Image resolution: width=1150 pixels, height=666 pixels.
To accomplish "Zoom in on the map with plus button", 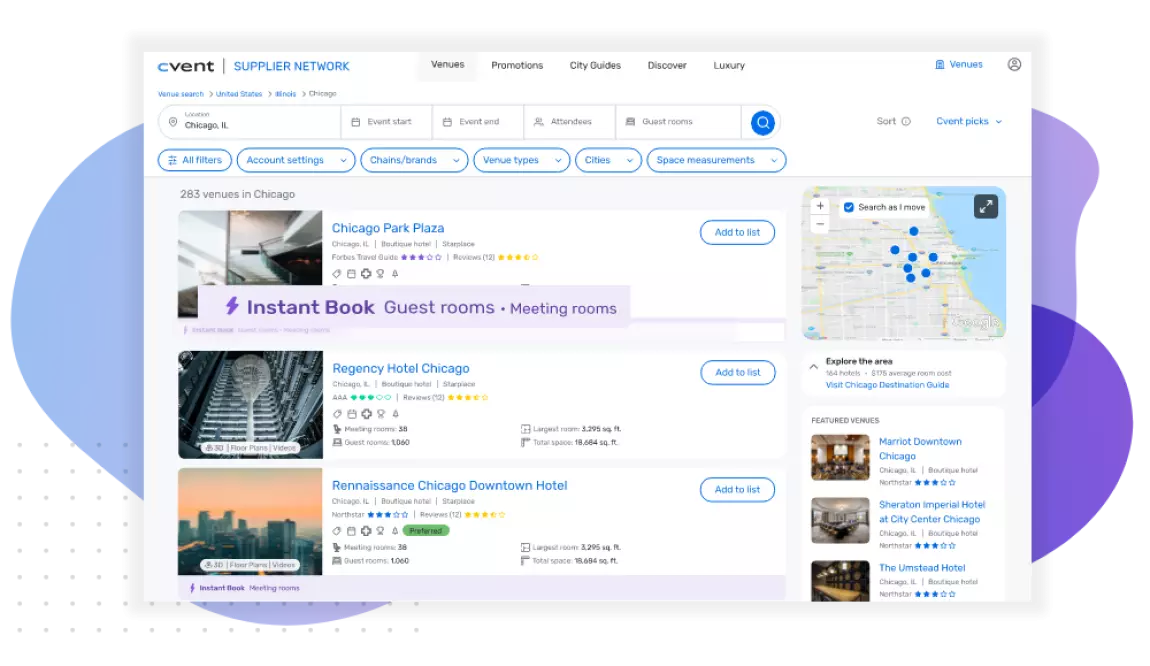I will (x=820, y=206).
